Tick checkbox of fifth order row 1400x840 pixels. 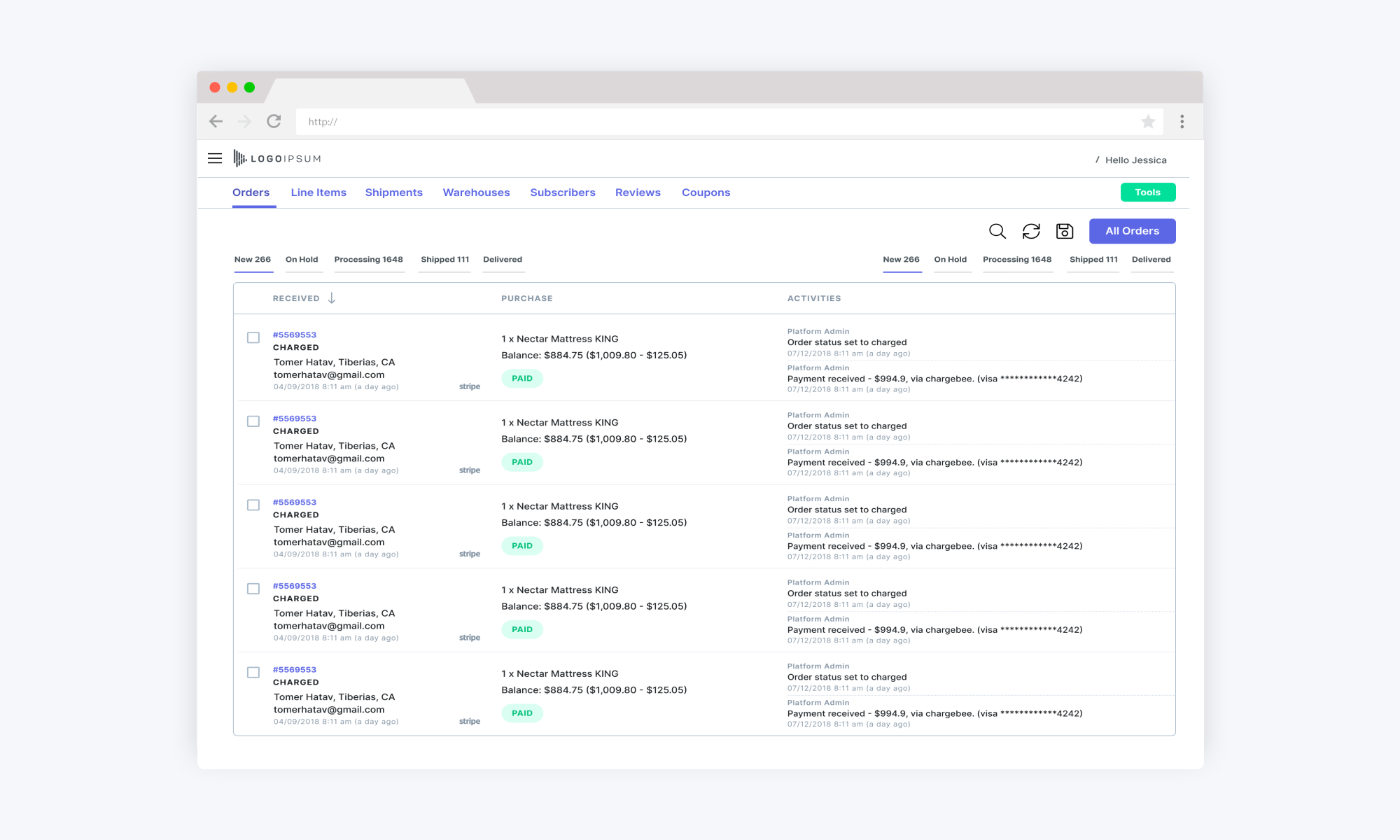click(x=253, y=672)
